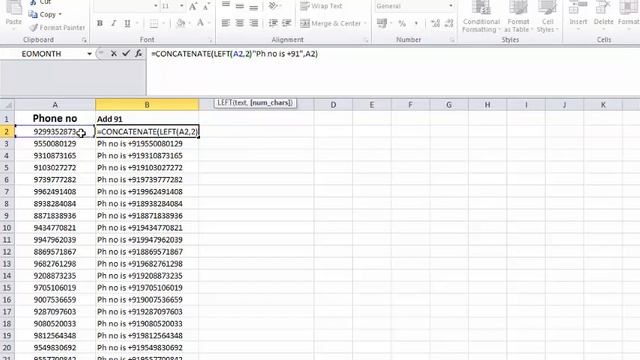
Task: Click Merge & Center
Action: pyautogui.click(x=331, y=24)
